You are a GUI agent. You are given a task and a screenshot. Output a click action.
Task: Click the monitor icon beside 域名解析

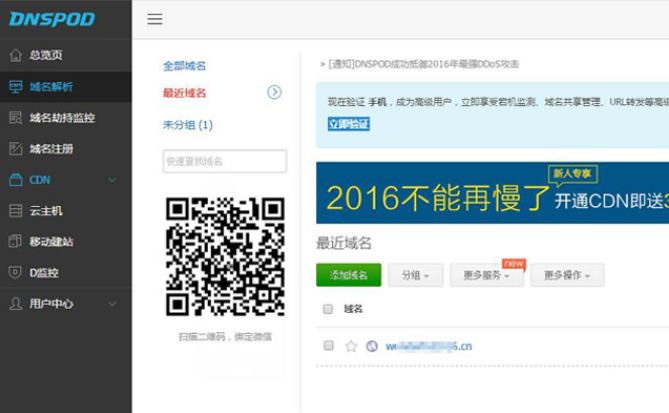16,87
